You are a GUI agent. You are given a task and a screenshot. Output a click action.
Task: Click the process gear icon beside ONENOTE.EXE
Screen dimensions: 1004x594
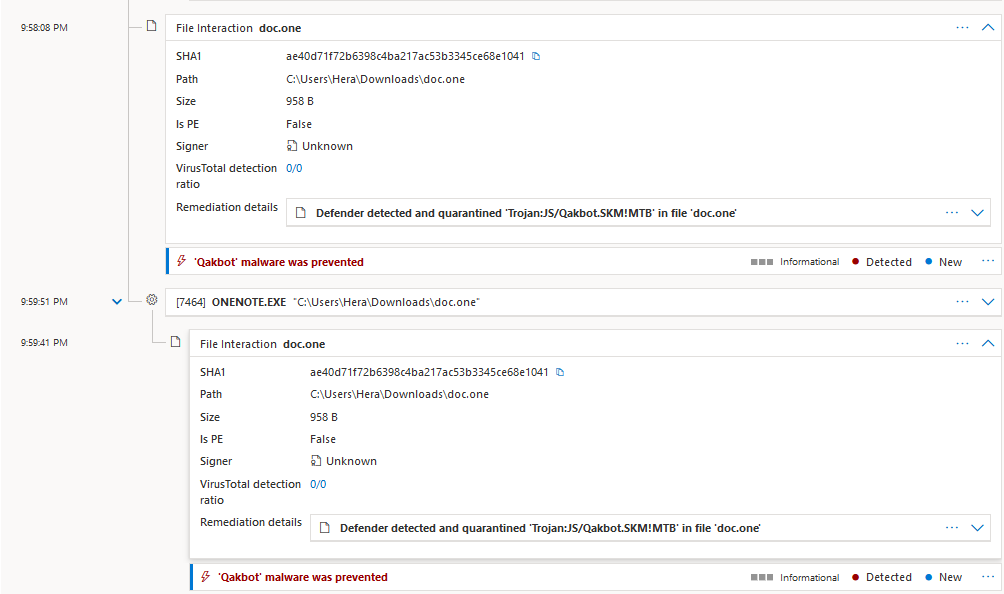152,300
